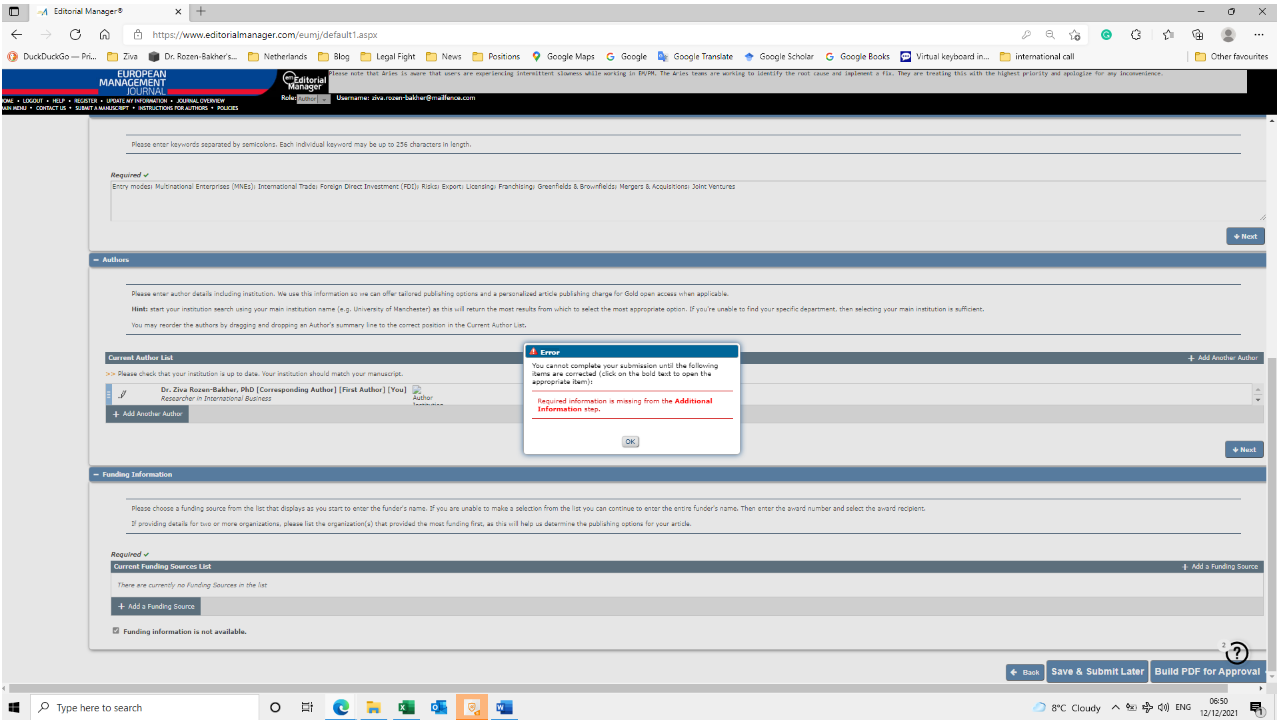Click the Extensions puzzle icon
Screen dimensions: 1280x724
click(1136, 34)
